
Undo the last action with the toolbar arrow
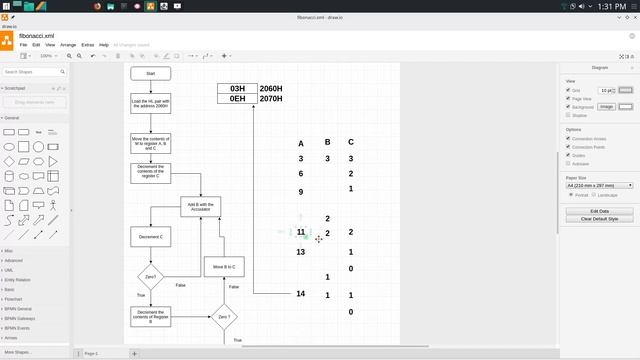pyautogui.click(x=93, y=56)
